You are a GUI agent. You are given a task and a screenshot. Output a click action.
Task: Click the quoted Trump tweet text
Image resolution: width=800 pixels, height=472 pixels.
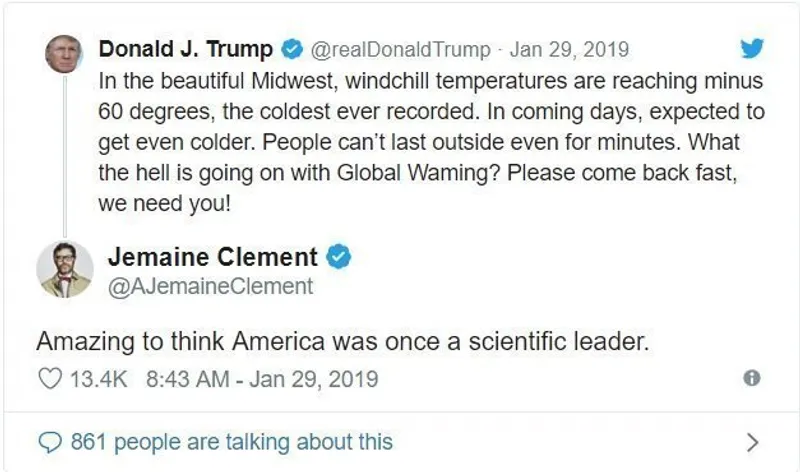(x=430, y=140)
